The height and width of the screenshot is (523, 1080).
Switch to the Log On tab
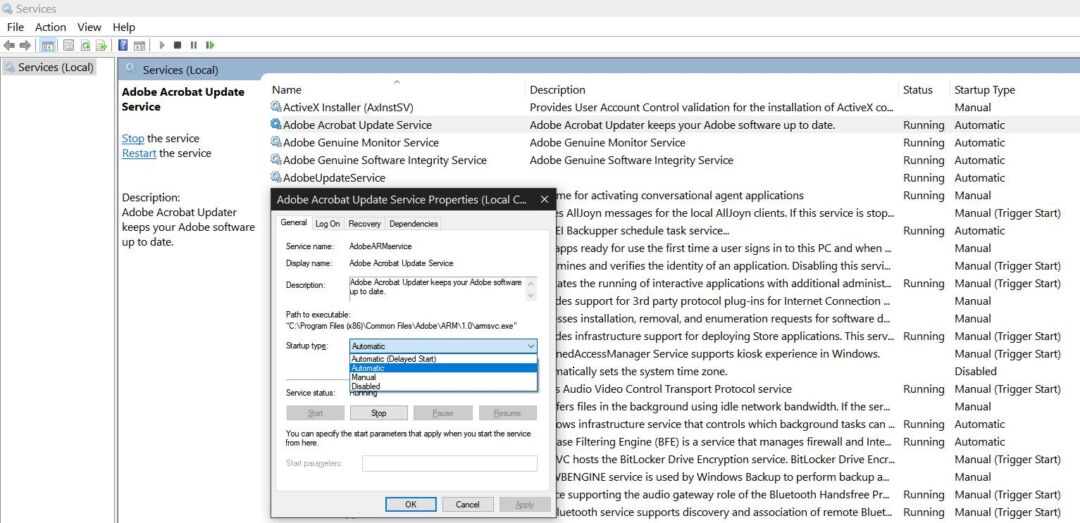coord(327,223)
